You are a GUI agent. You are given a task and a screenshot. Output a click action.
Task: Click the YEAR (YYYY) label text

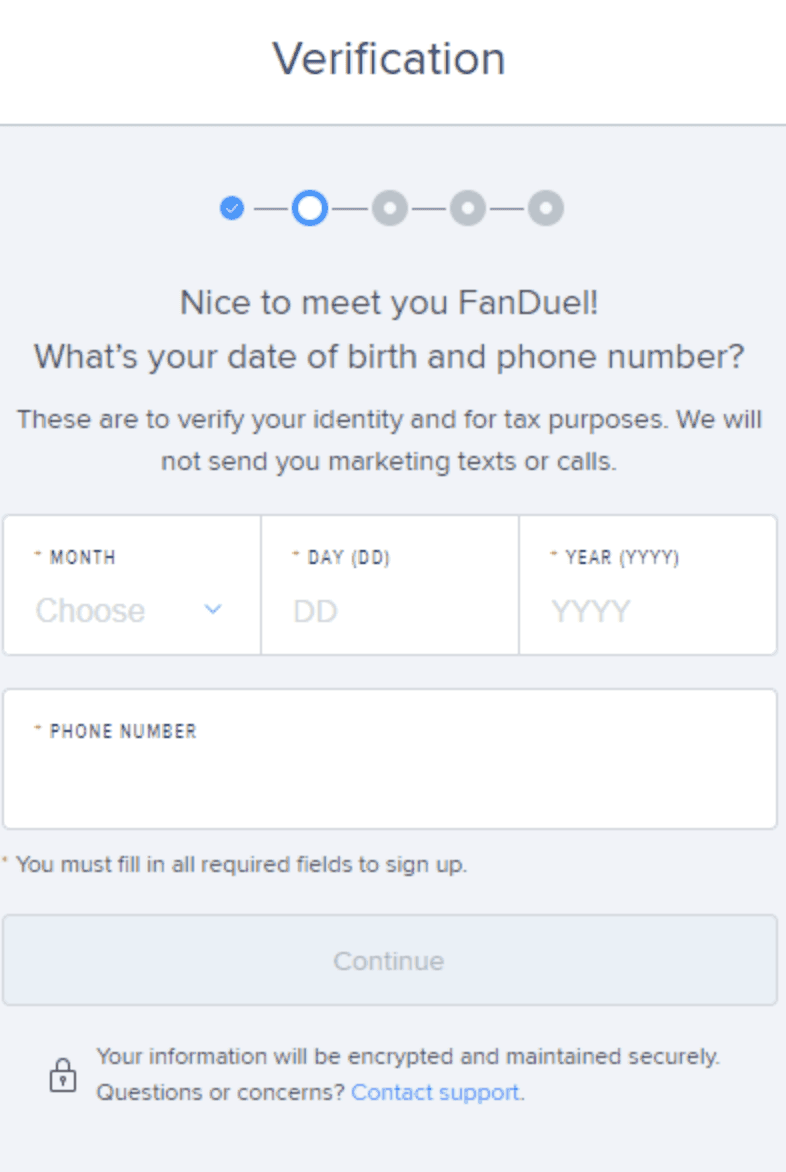(622, 558)
